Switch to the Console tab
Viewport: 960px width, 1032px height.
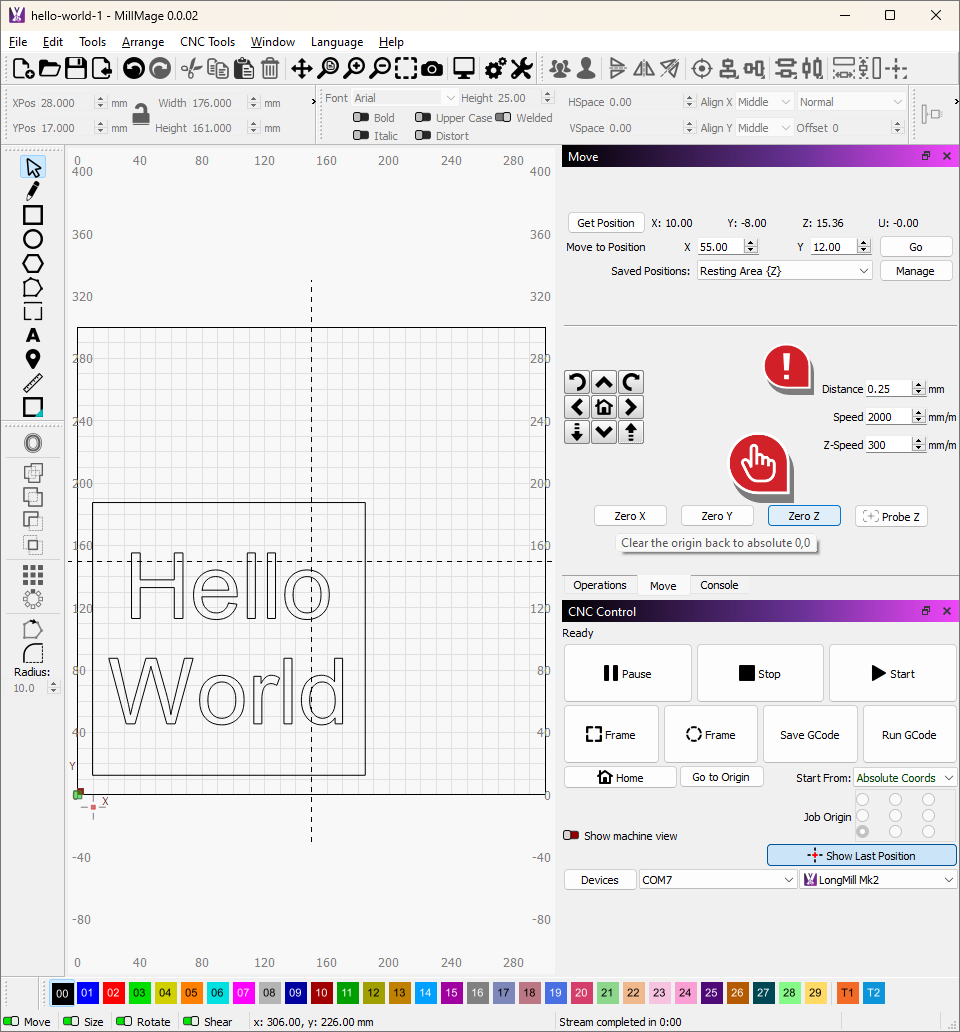pyautogui.click(x=719, y=586)
